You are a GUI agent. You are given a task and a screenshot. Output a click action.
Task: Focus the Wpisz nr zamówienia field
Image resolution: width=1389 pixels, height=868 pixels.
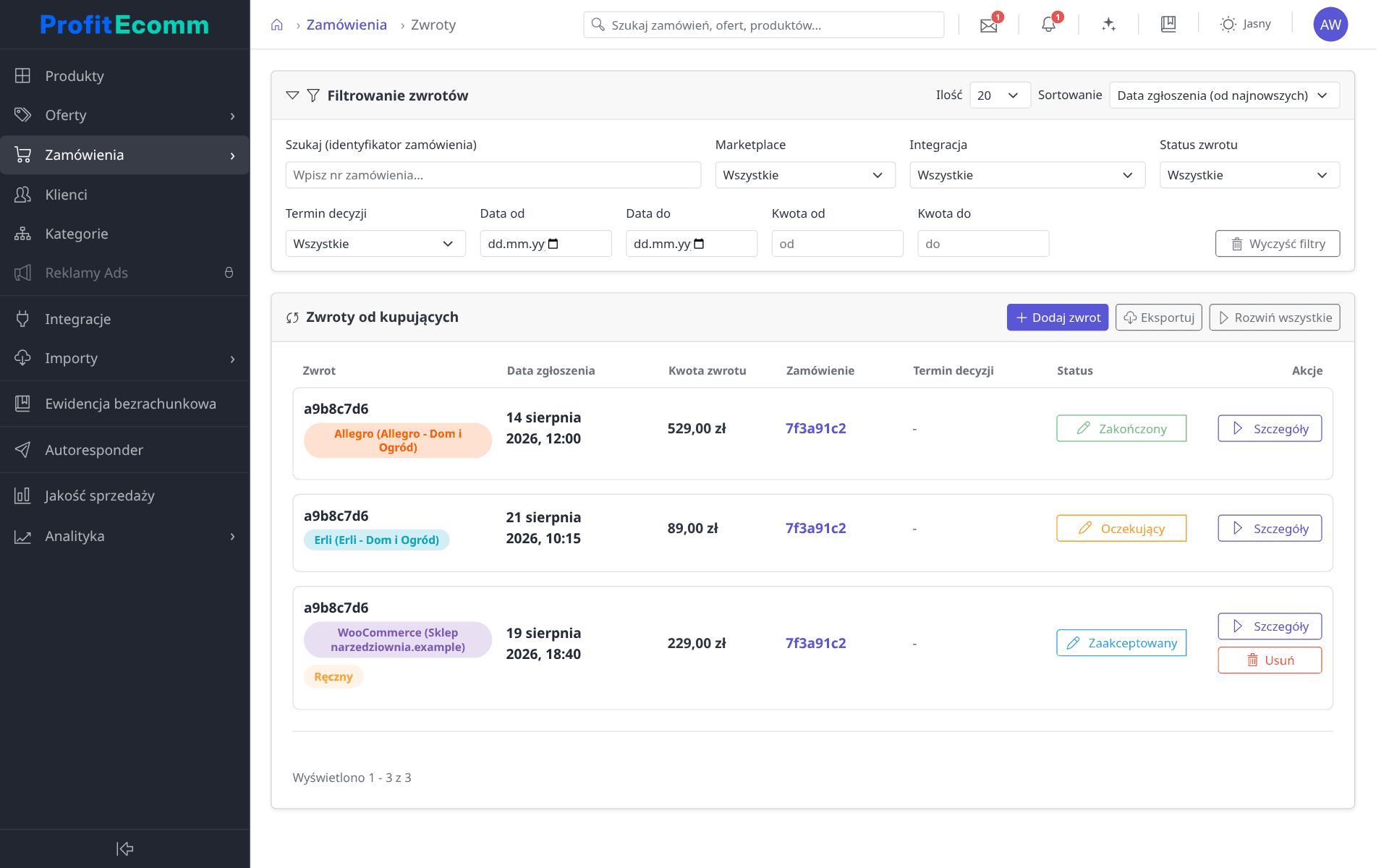pos(493,175)
